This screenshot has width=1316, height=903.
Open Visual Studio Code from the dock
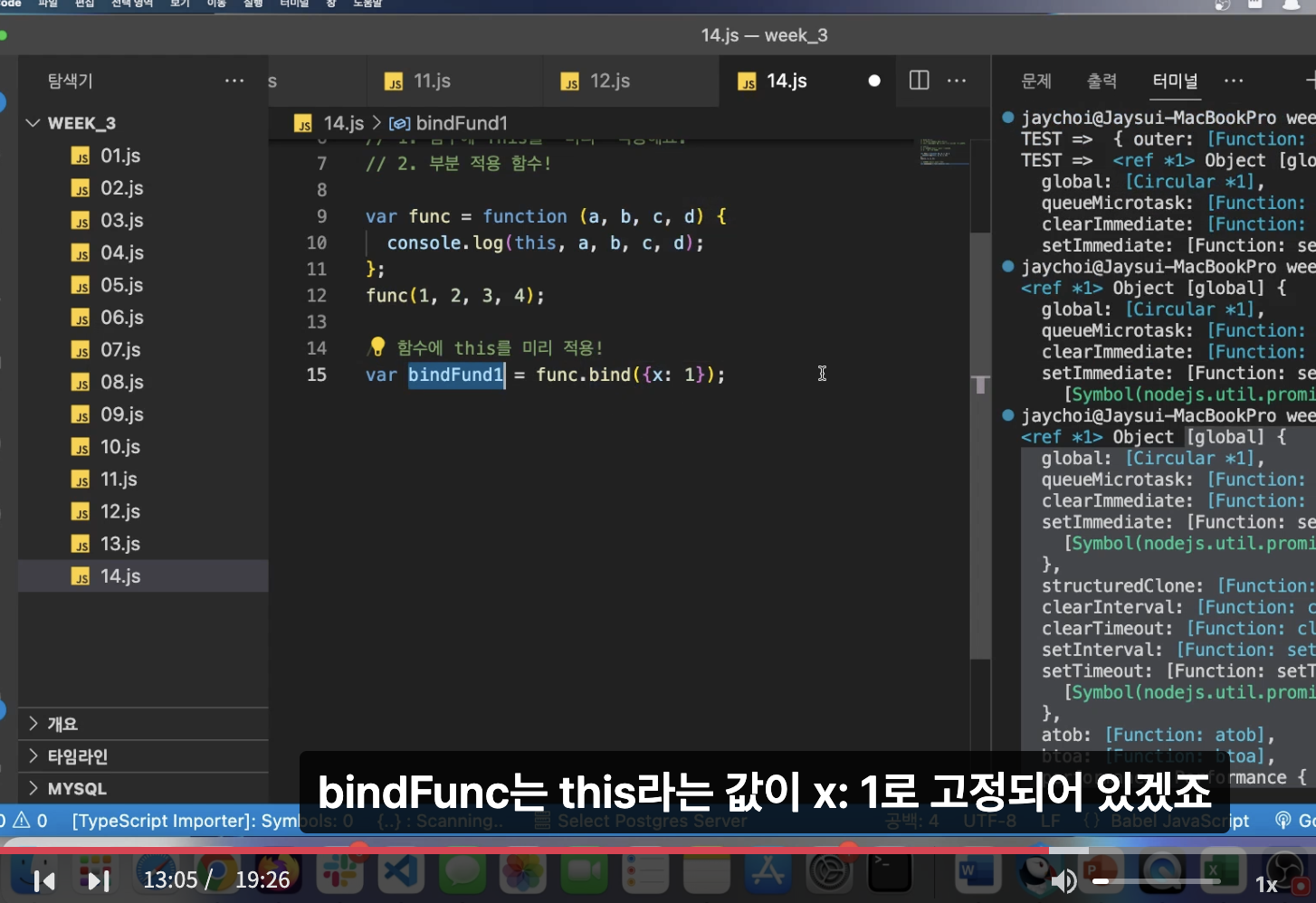pyautogui.click(x=401, y=873)
